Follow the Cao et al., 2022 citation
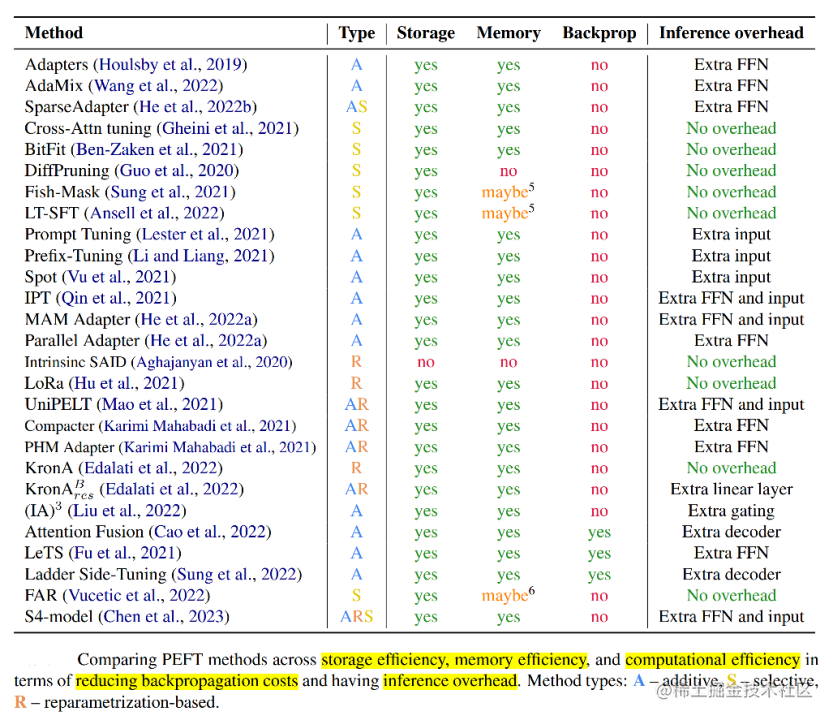This screenshot has width=833, height=720. coord(210,532)
